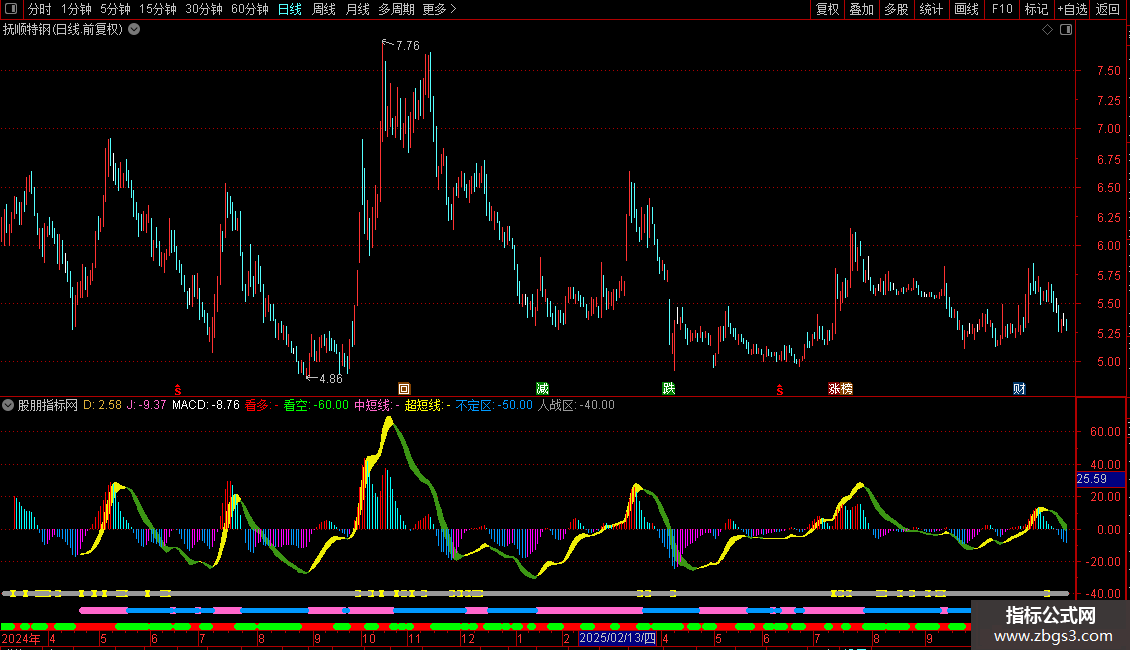This screenshot has height=650, width=1130.
Task: Click the 多股 multi-stock button
Action: click(896, 9)
